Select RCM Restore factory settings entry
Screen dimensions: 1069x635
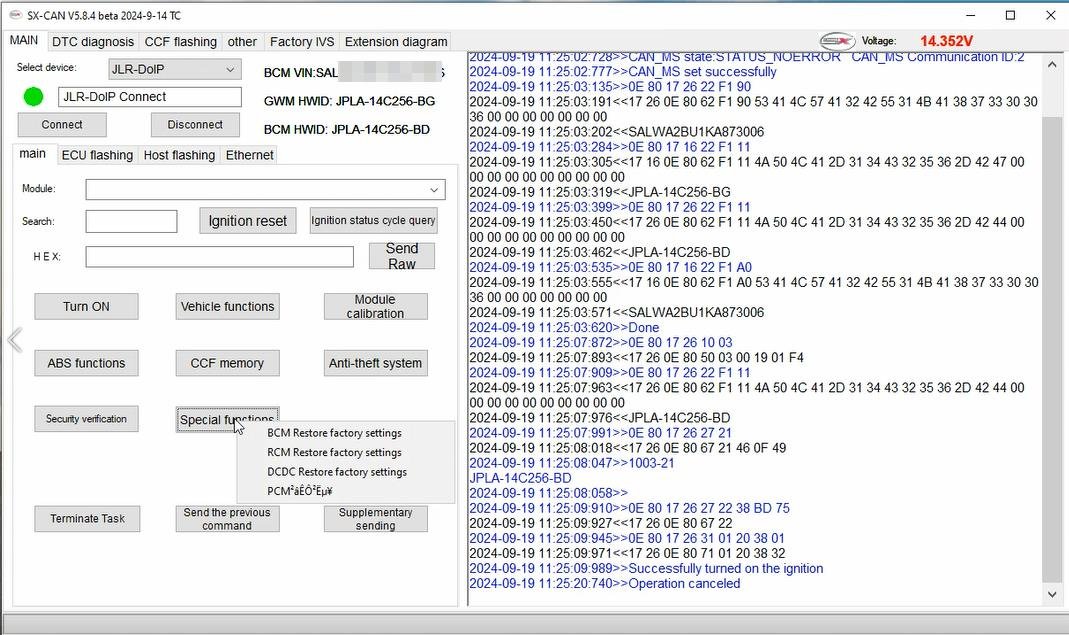(x=334, y=452)
